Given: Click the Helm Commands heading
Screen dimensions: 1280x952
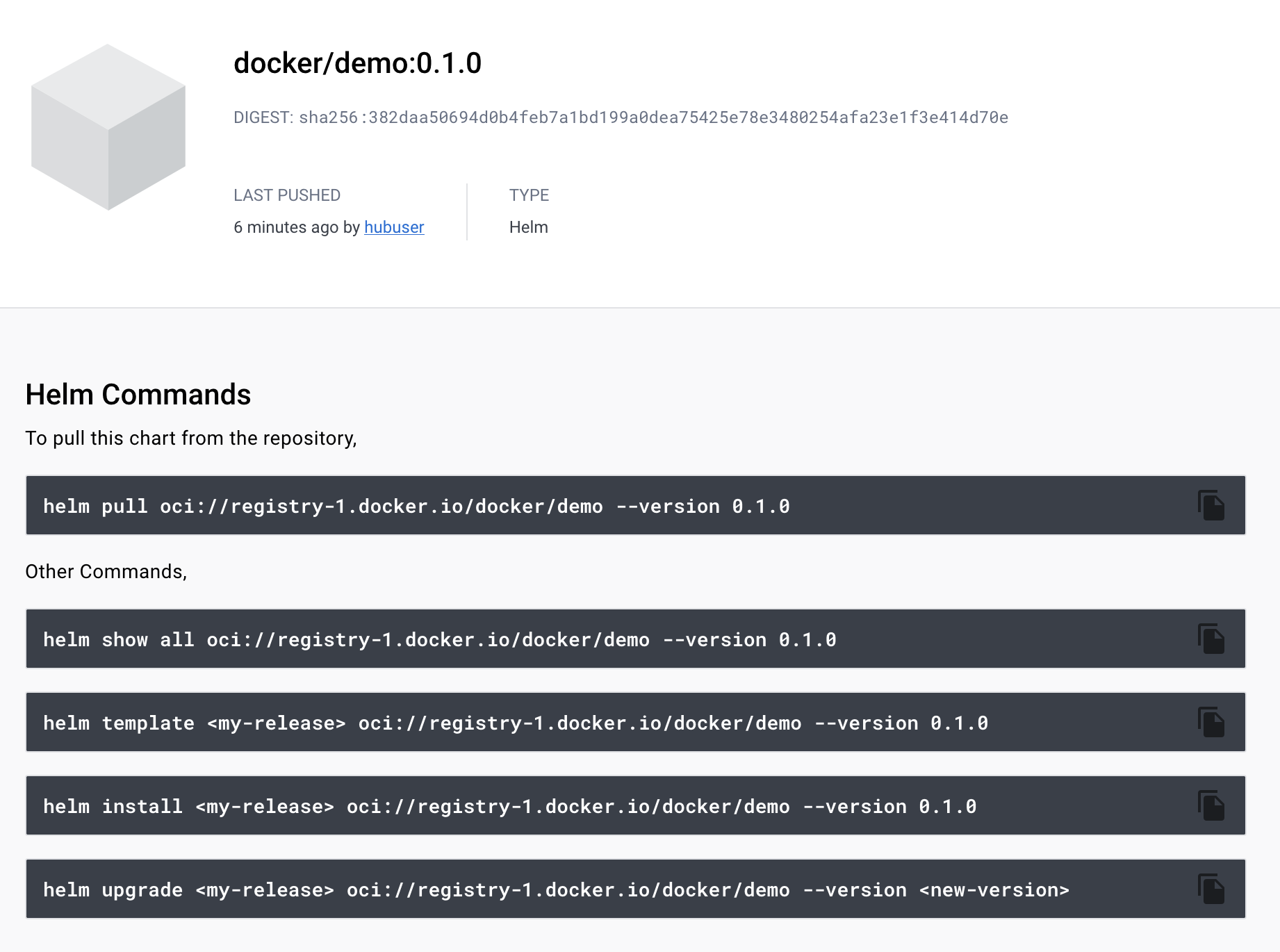Looking at the screenshot, I should 138,395.
